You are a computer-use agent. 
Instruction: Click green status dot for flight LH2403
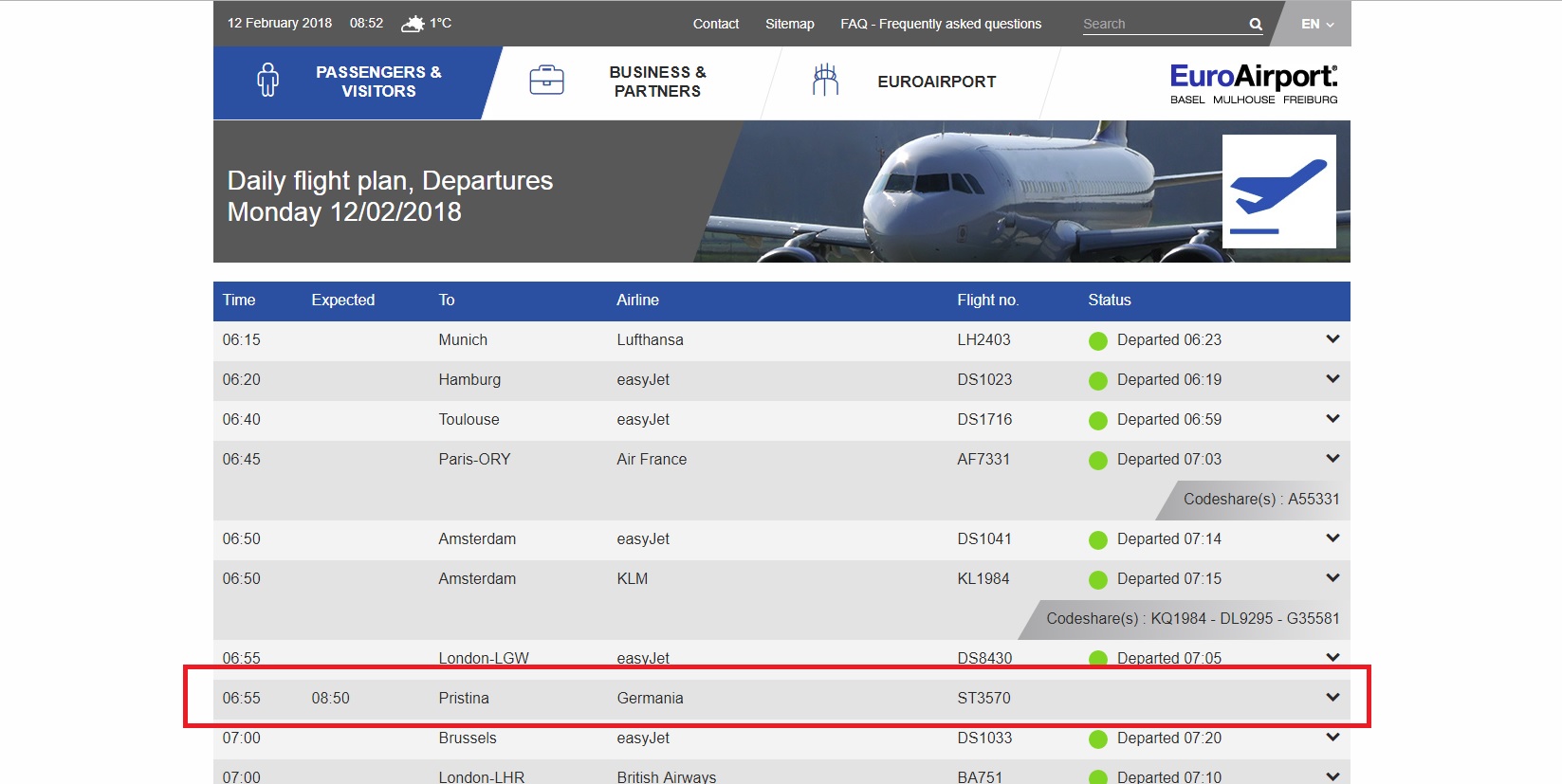coord(1098,341)
